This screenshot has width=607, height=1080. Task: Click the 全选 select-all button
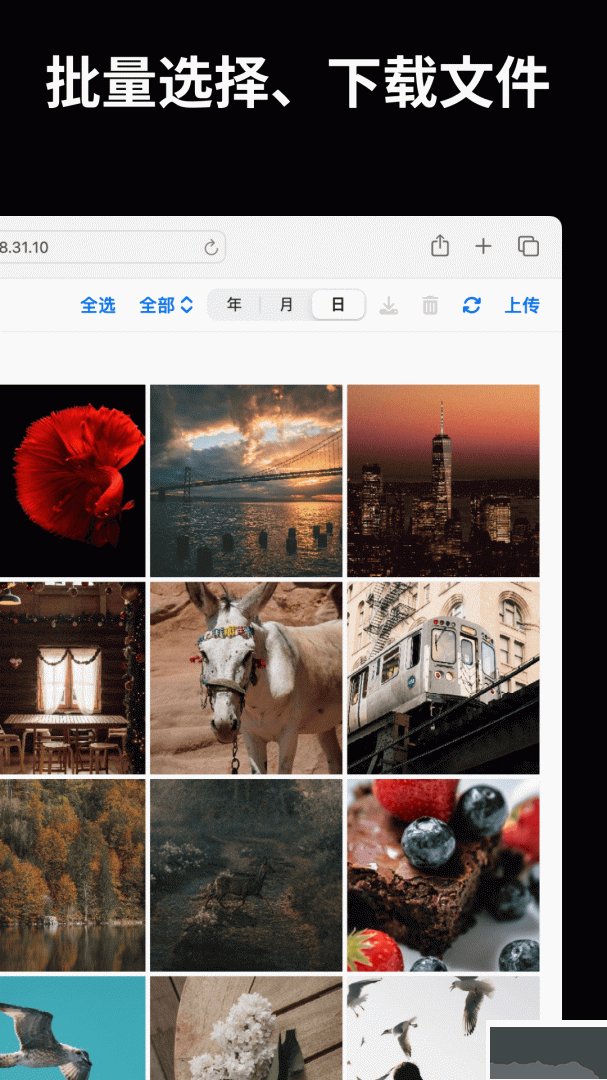tap(98, 305)
